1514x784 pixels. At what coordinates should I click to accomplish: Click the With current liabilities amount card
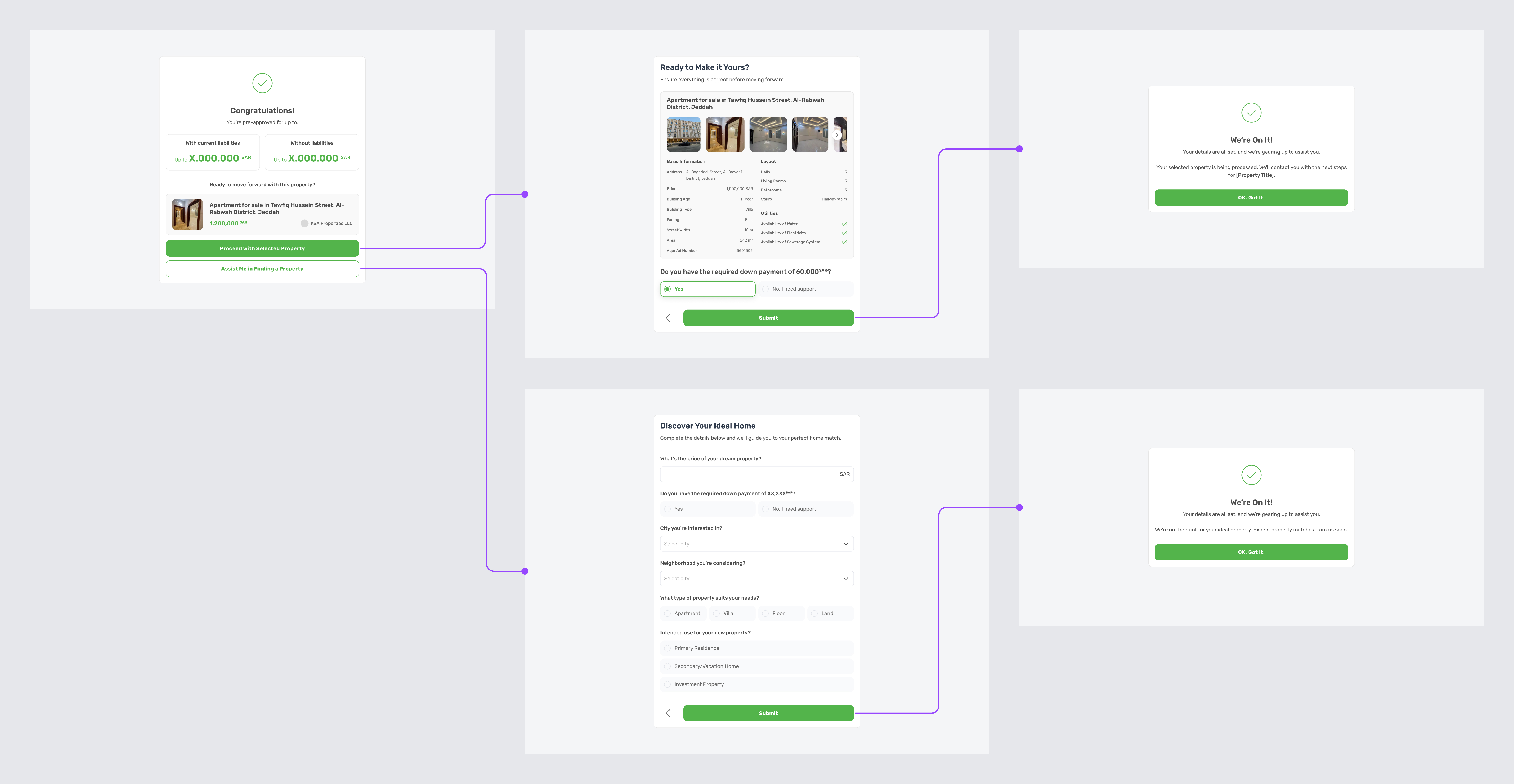click(x=213, y=152)
